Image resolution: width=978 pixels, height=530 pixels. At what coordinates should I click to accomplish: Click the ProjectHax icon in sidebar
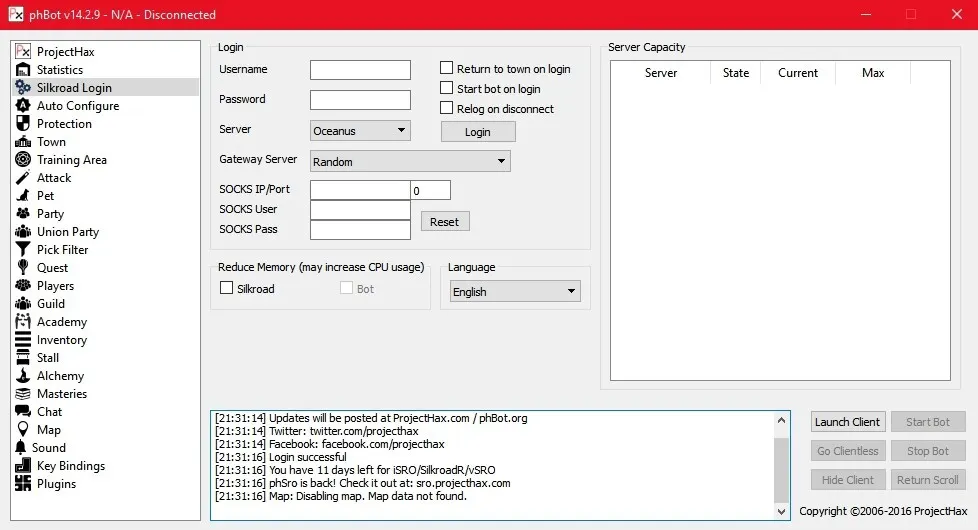point(23,51)
